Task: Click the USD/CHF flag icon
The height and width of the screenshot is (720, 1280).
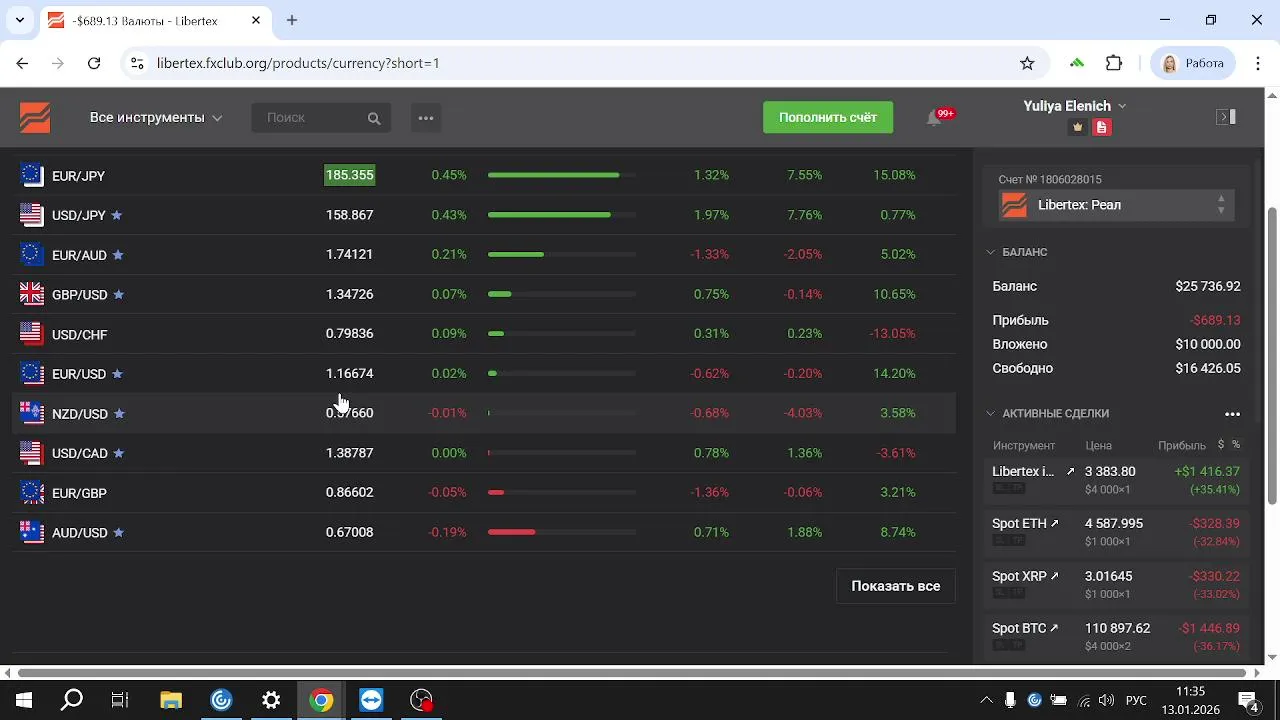Action: click(x=32, y=334)
